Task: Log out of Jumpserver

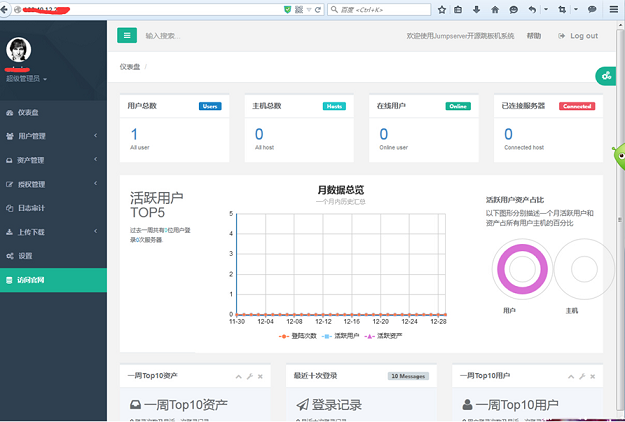Action: click(578, 36)
